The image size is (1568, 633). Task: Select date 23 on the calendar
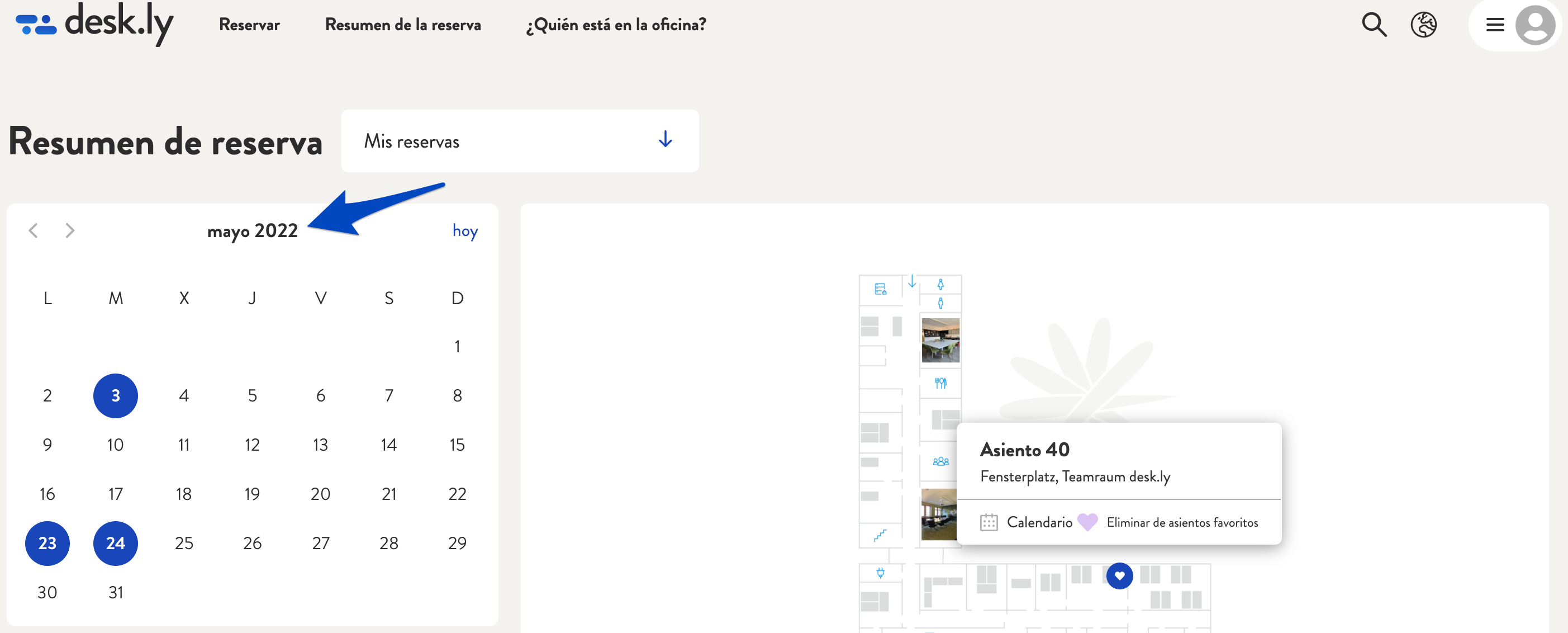point(46,542)
